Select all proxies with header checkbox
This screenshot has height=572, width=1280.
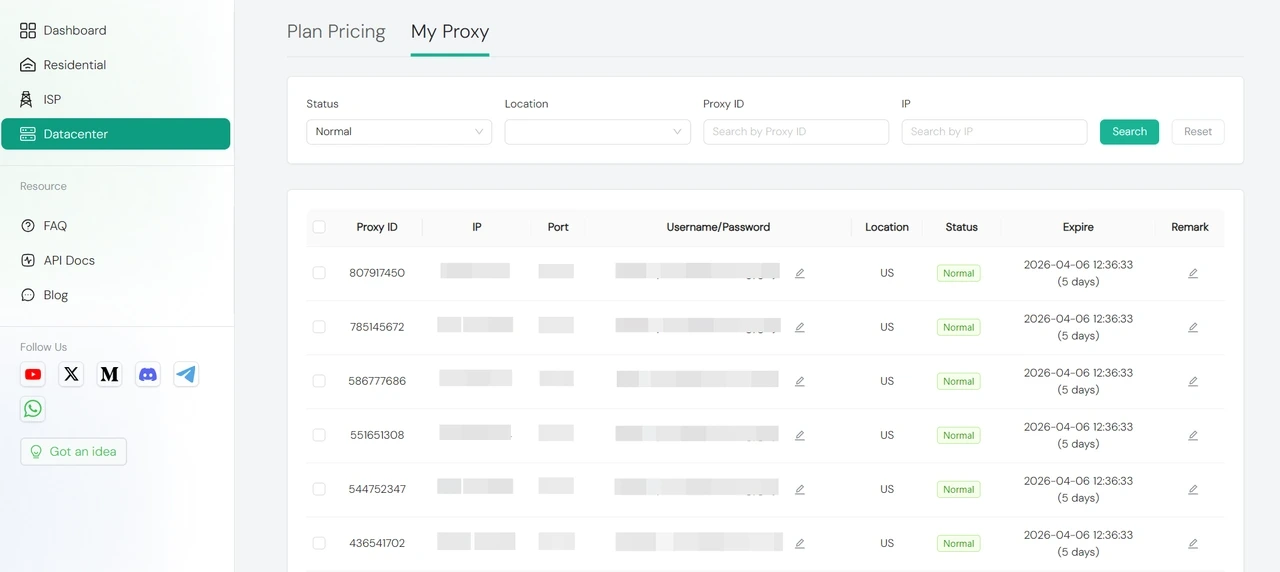pos(319,227)
